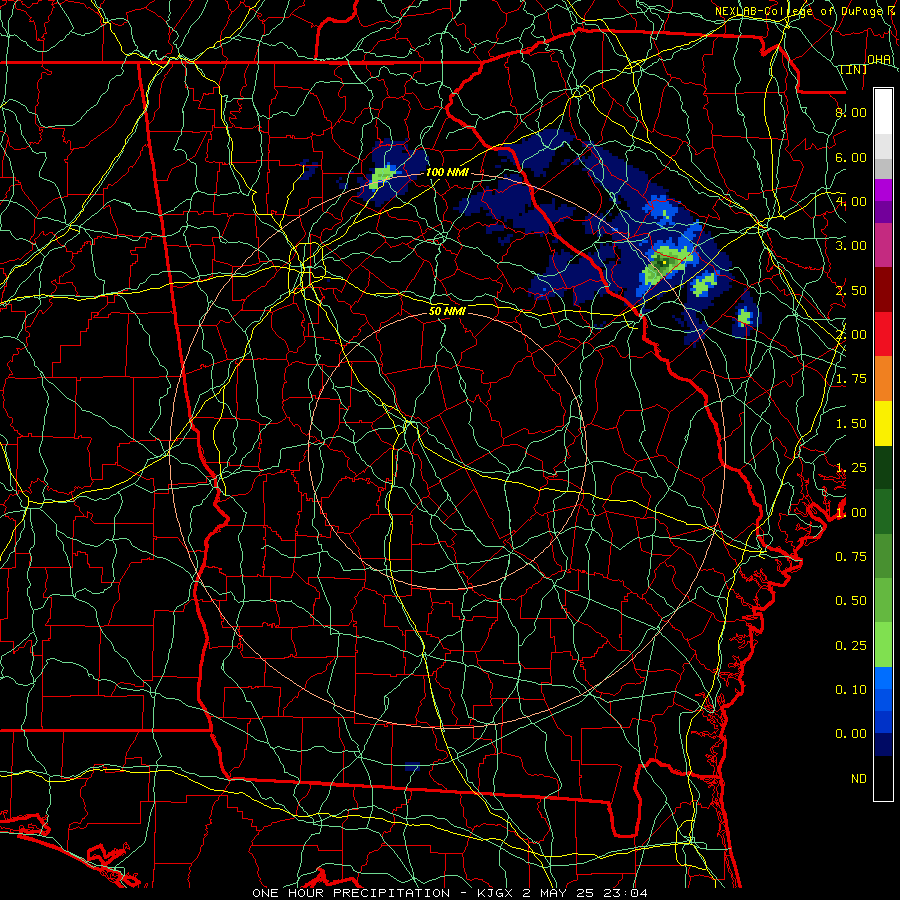Click the 0.00 legend value

click(851, 734)
